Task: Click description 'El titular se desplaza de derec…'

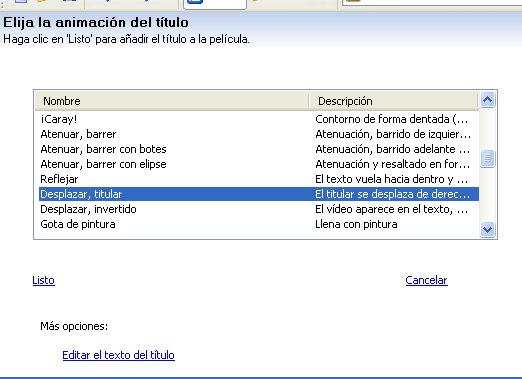Action: [392, 194]
